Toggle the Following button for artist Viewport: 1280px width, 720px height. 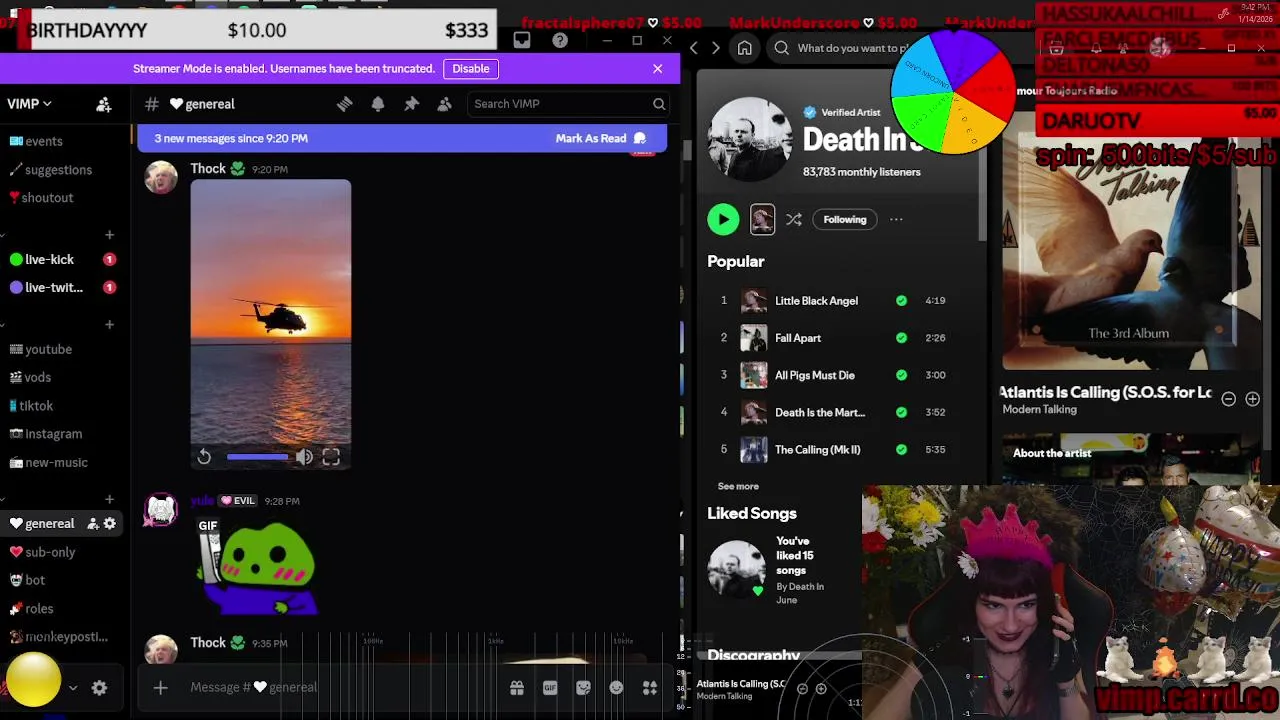[845, 220]
